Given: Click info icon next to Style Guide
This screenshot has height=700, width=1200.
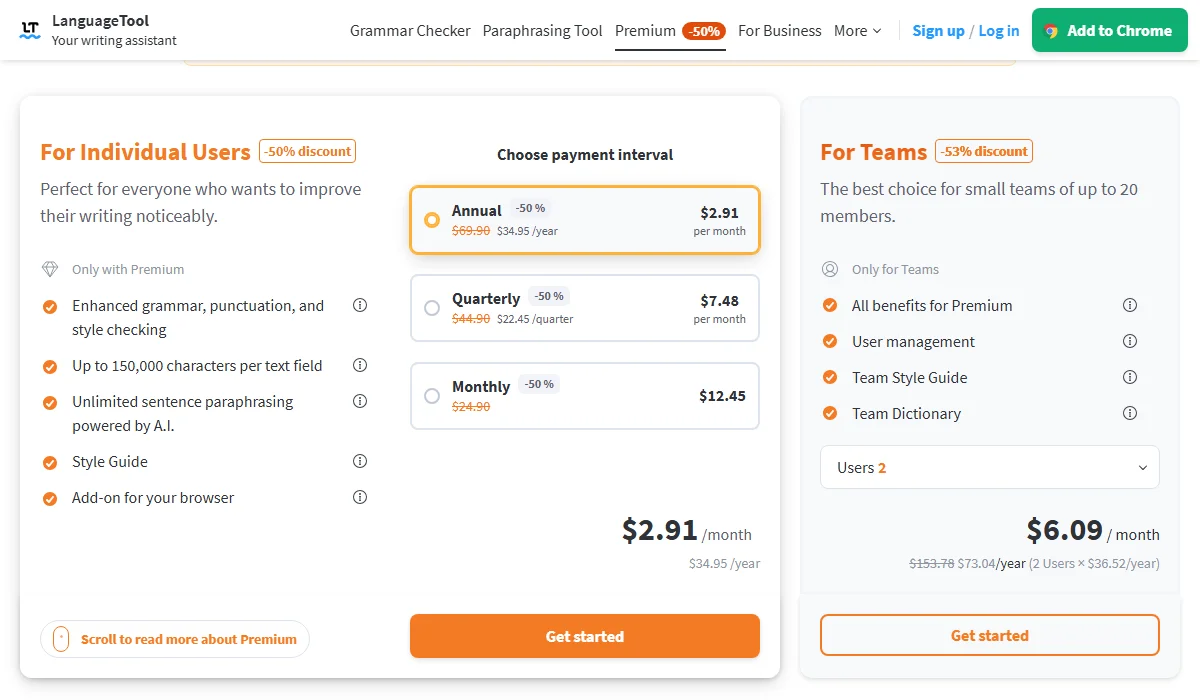Looking at the screenshot, I should pyautogui.click(x=360, y=461).
